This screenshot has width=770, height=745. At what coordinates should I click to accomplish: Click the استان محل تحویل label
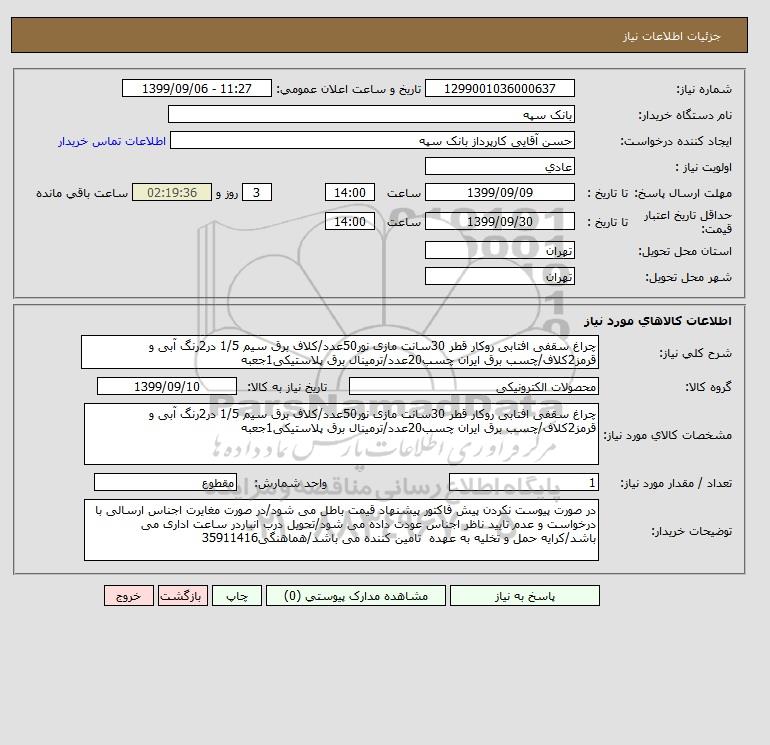pos(685,251)
